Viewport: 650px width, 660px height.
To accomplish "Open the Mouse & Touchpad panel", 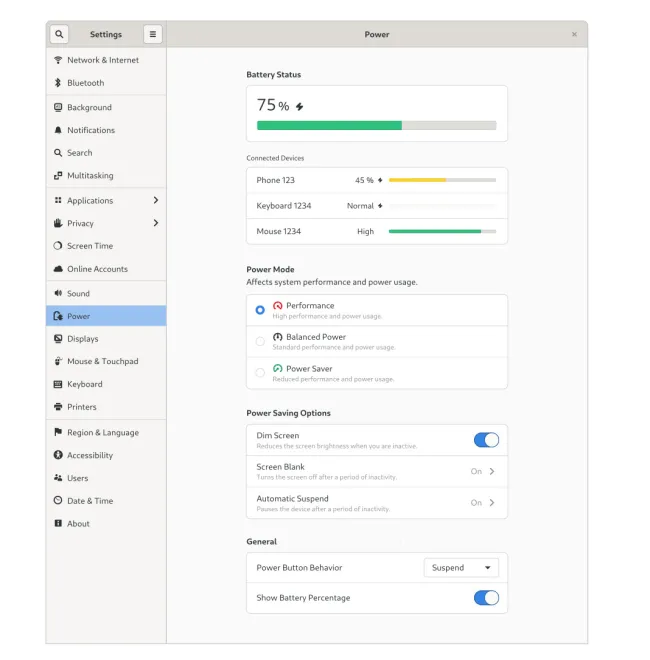I will 102,361.
